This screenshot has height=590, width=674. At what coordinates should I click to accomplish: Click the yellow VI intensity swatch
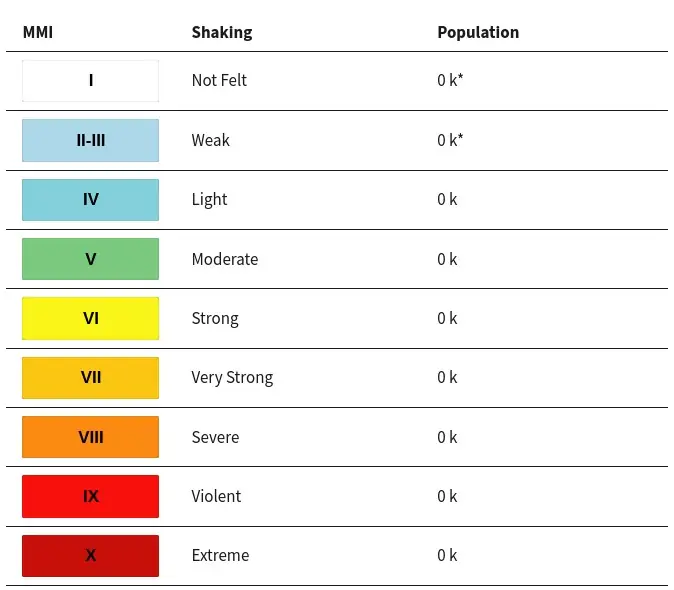pyautogui.click(x=90, y=318)
